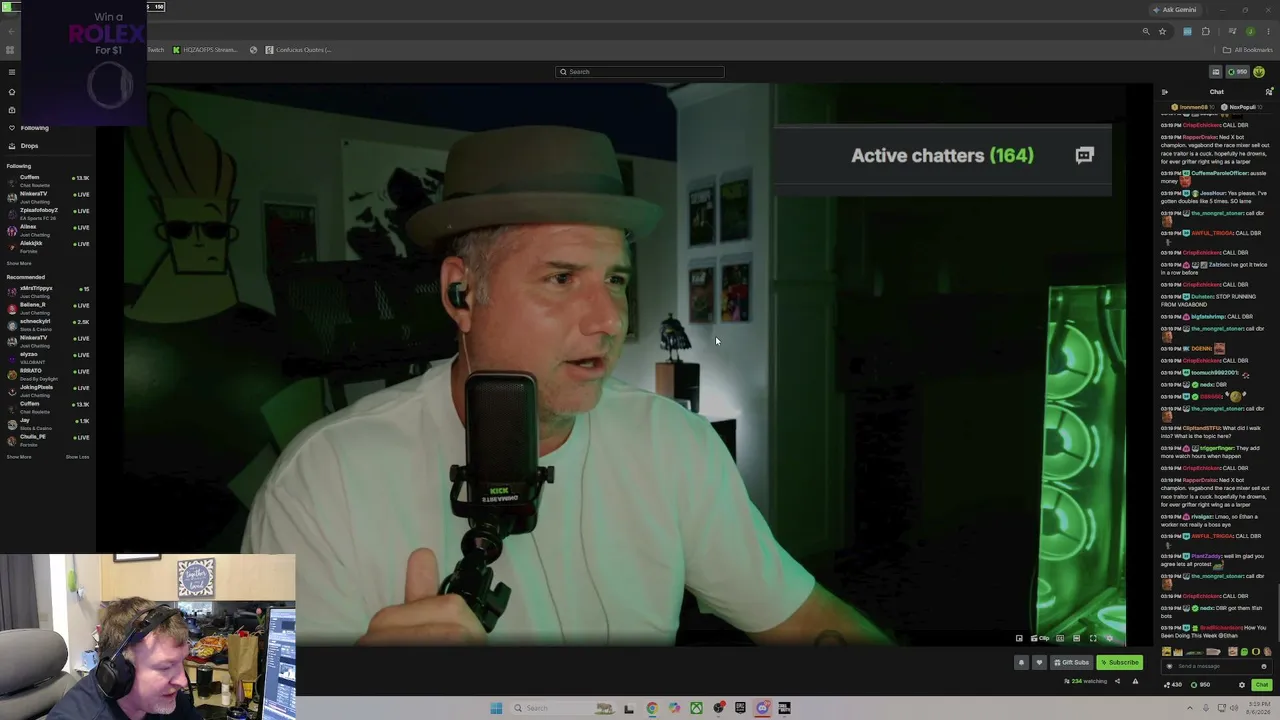Screen dimensions: 1280x720
Task: Toggle follow heart button
Action: point(1039,662)
